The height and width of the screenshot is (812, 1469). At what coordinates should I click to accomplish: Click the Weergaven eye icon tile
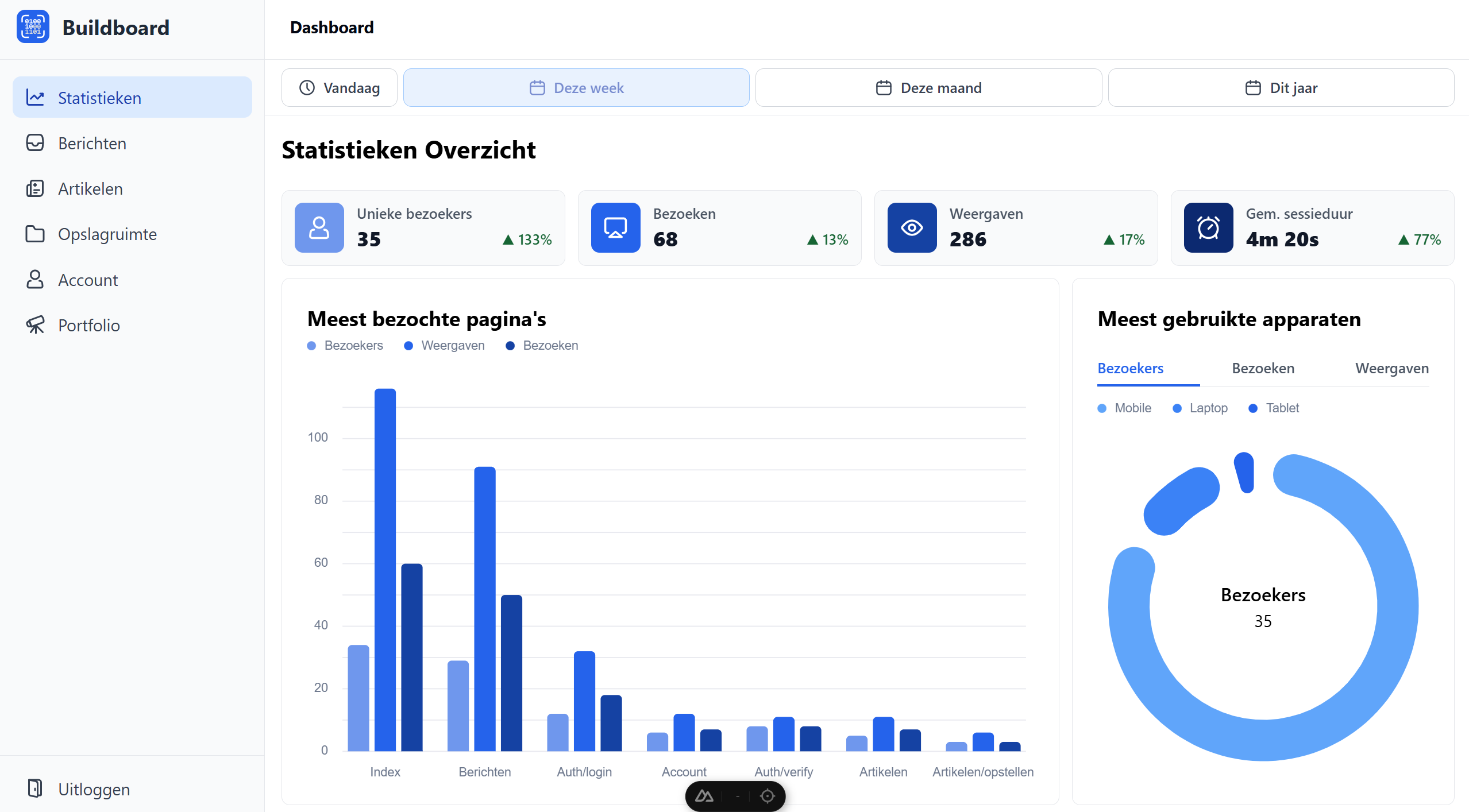point(912,227)
